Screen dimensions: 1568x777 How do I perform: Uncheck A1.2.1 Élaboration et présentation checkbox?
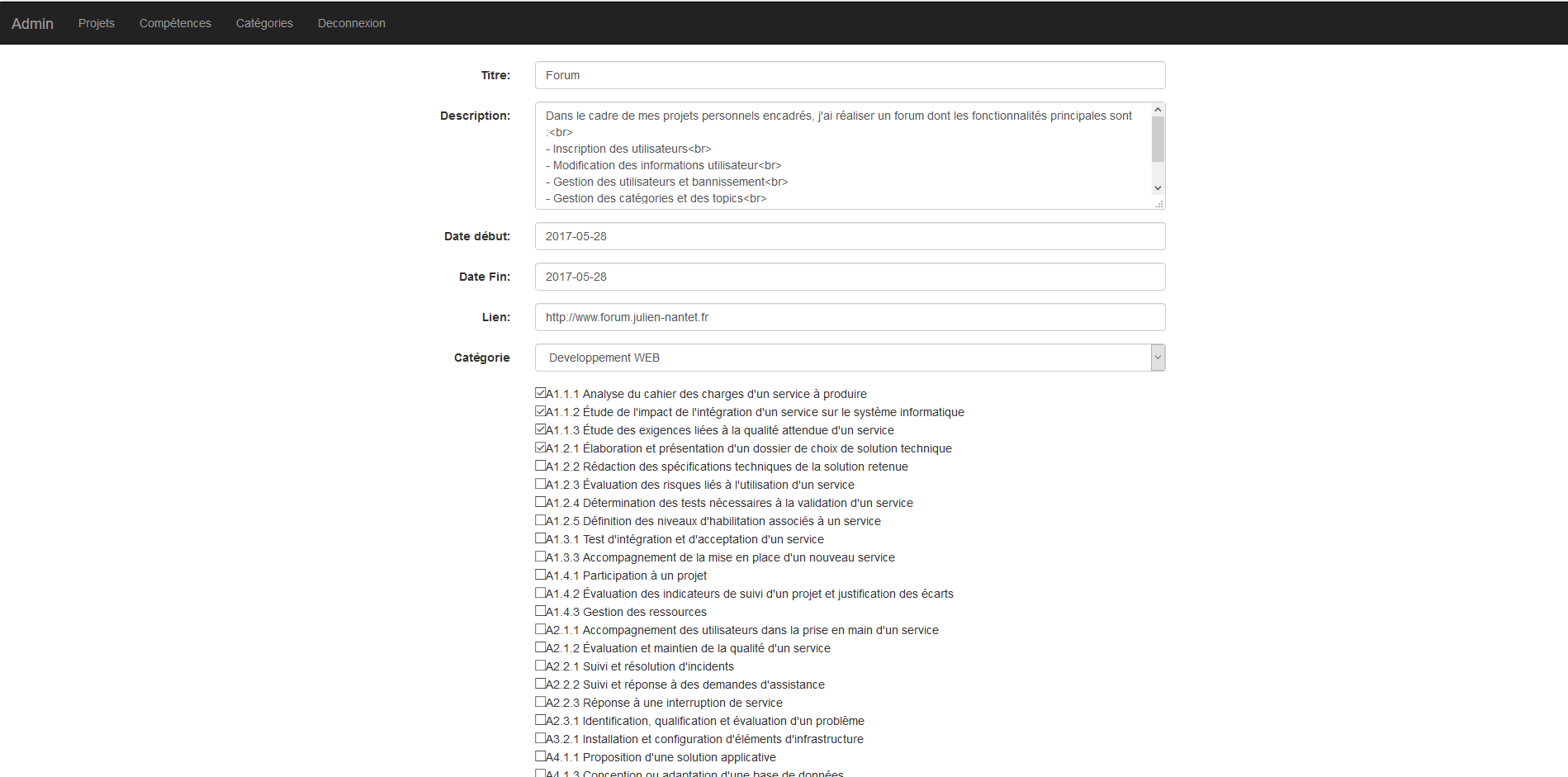(540, 448)
